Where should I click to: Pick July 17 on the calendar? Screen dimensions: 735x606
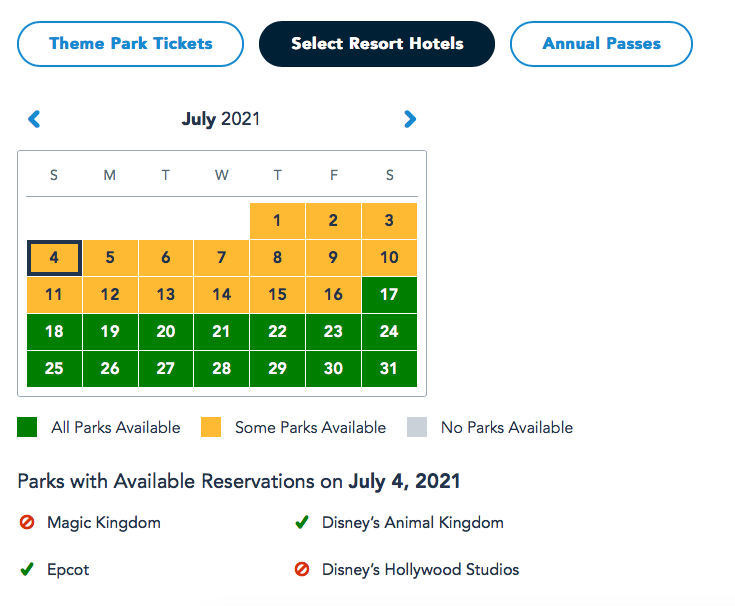[x=389, y=295]
